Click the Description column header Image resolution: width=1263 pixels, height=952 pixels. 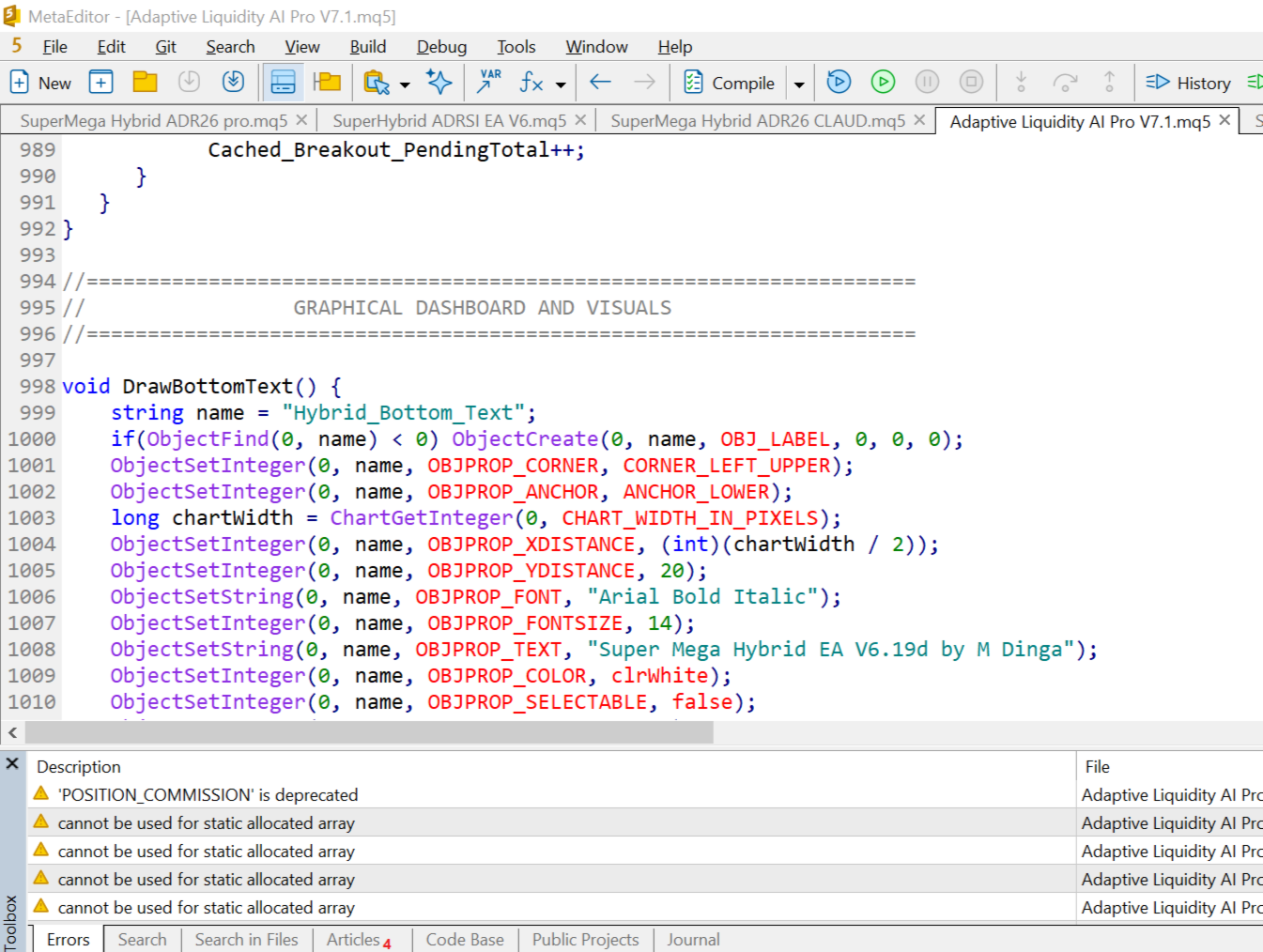(552, 767)
